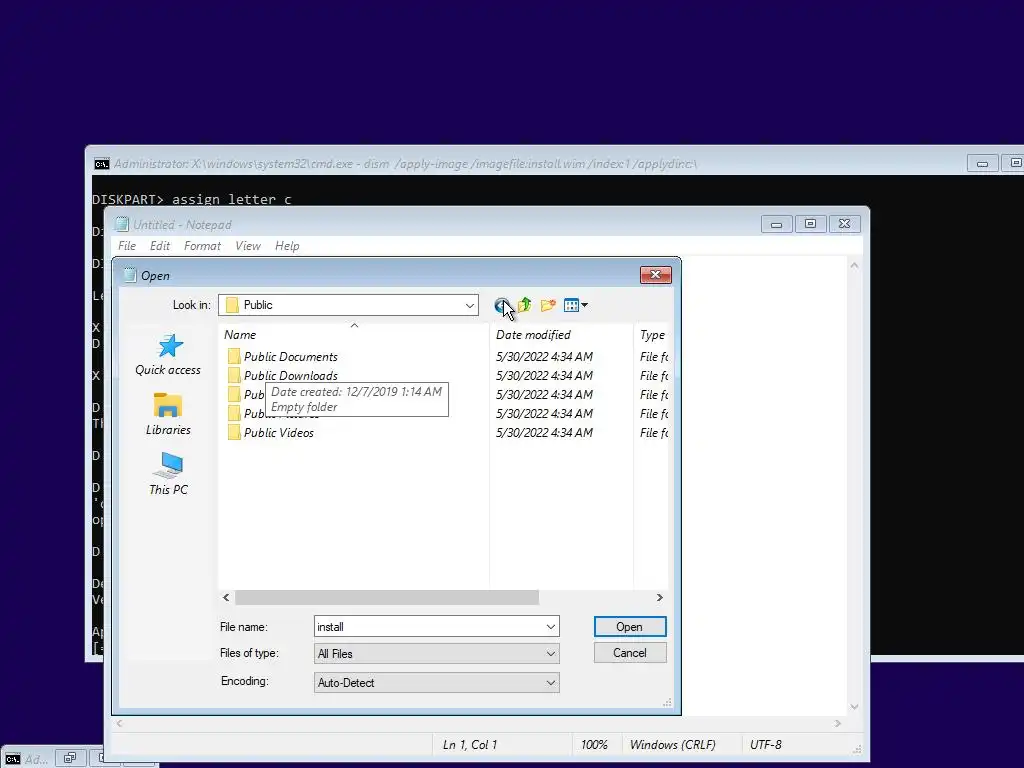The image size is (1024, 768).
Task: Open the Files of type dropdown
Action: 436,654
